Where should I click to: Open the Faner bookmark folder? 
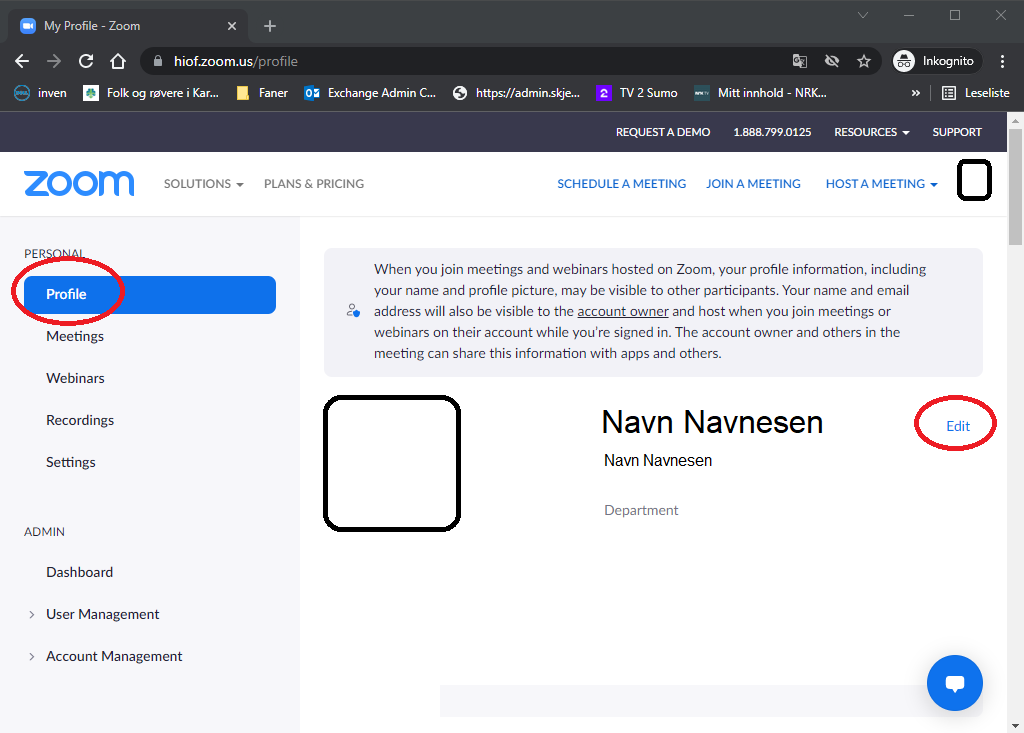point(262,93)
